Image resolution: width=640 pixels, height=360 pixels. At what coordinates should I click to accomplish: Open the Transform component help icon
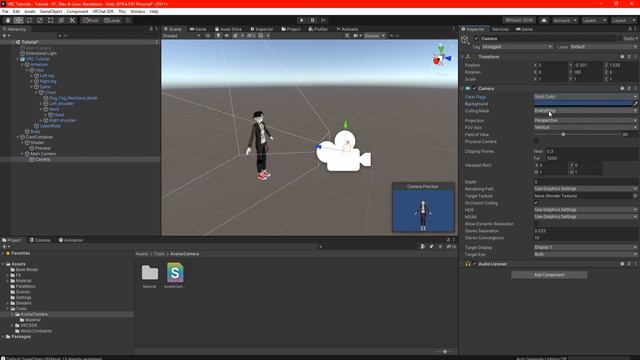pyautogui.click(x=622, y=57)
